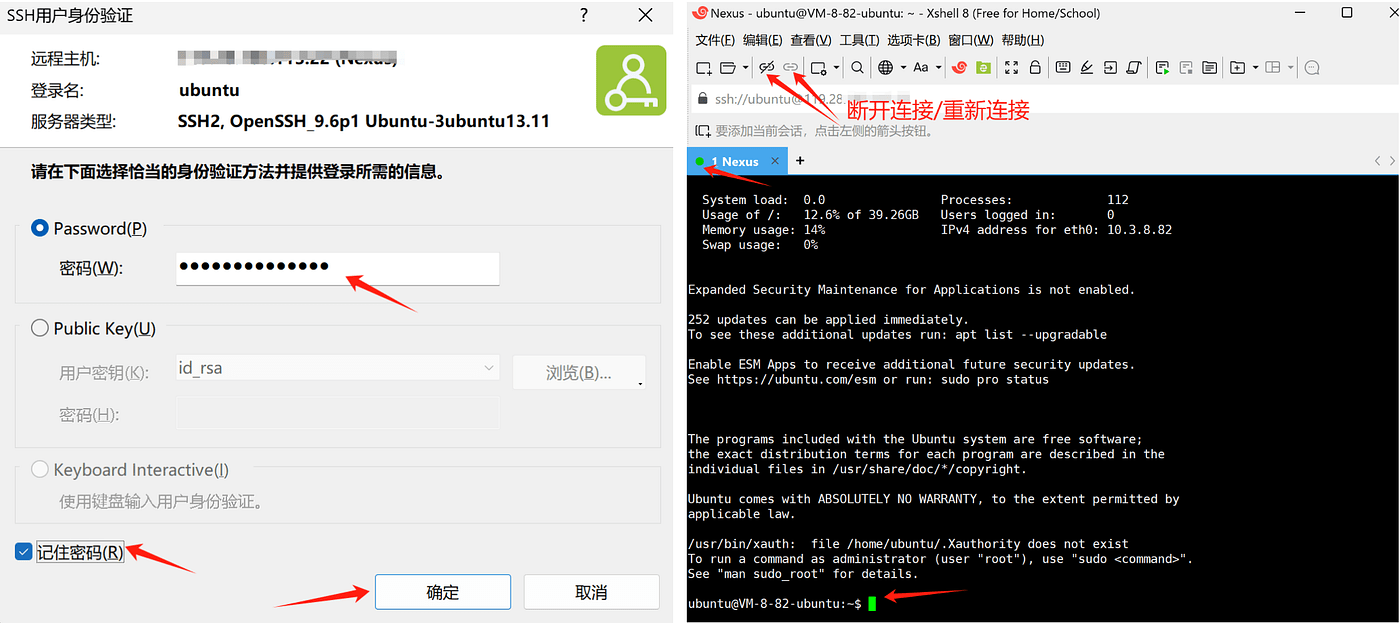Click the add current session icon
Viewport: 1400px width, 623px height.
pyautogui.click(x=703, y=130)
